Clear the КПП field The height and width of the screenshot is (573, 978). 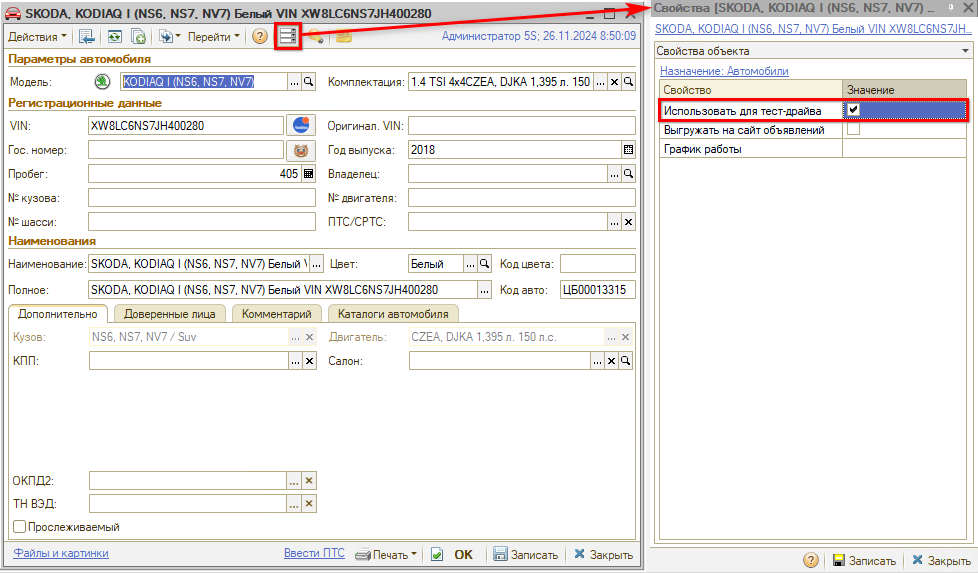309,361
